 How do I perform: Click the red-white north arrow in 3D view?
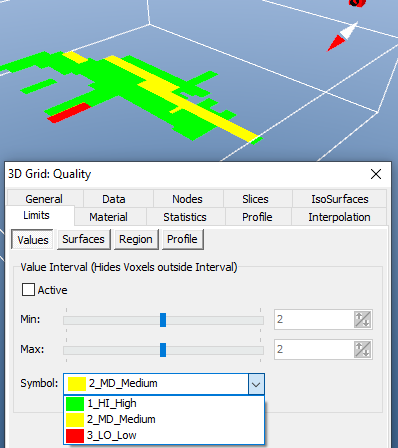[342, 36]
